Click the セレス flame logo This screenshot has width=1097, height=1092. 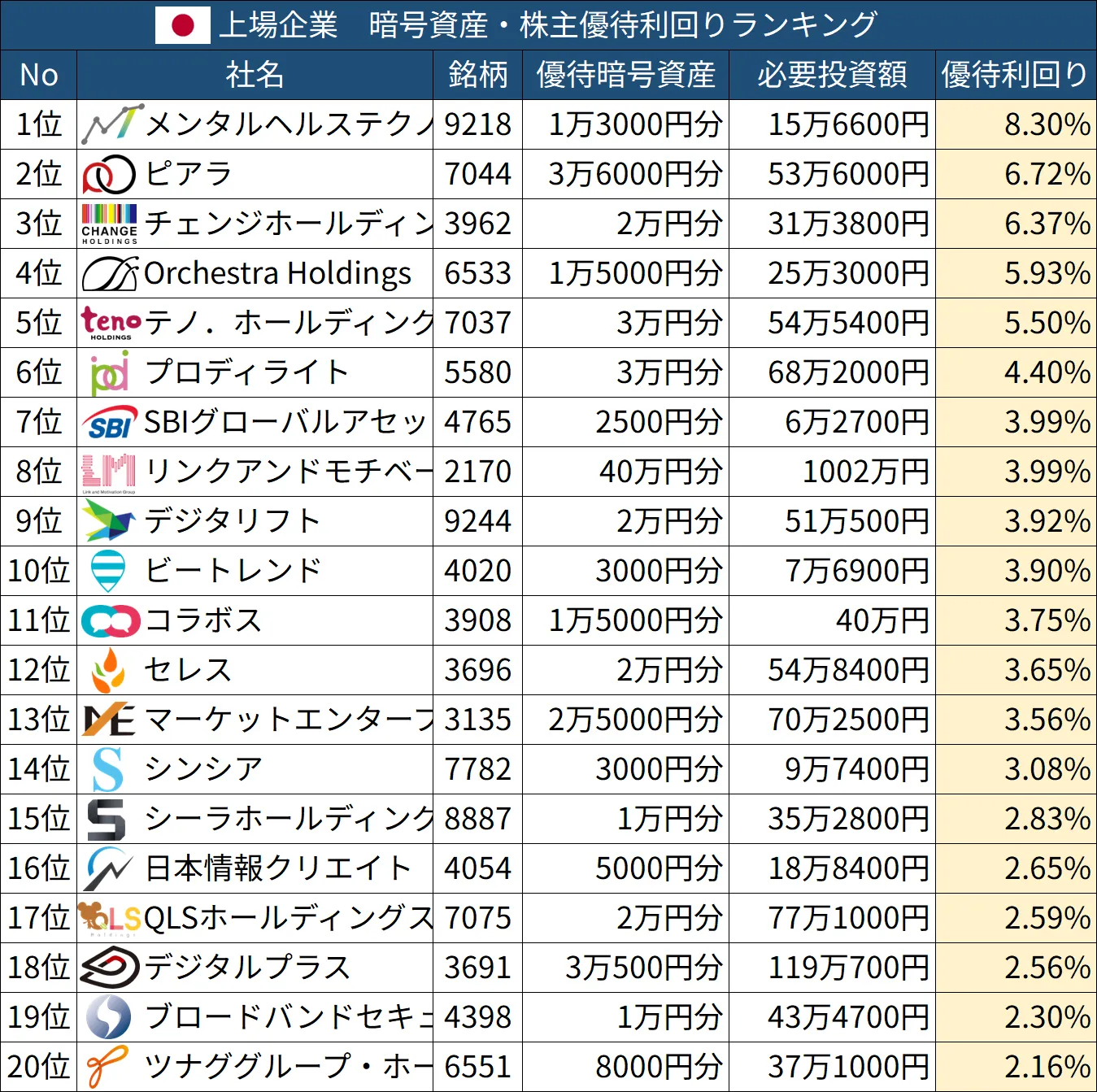coord(107,670)
